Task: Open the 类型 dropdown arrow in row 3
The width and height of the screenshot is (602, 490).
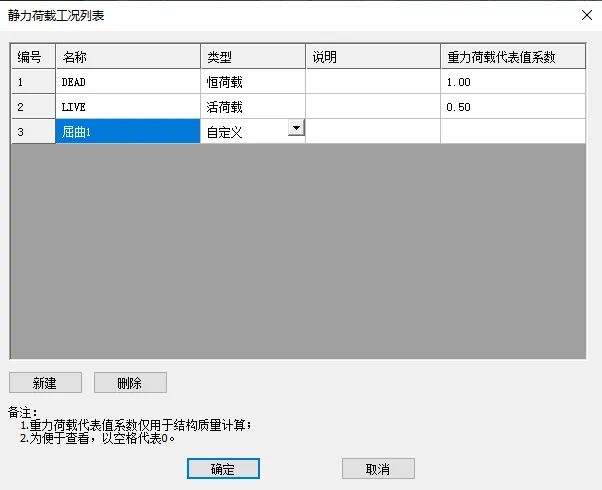Action: point(295,128)
